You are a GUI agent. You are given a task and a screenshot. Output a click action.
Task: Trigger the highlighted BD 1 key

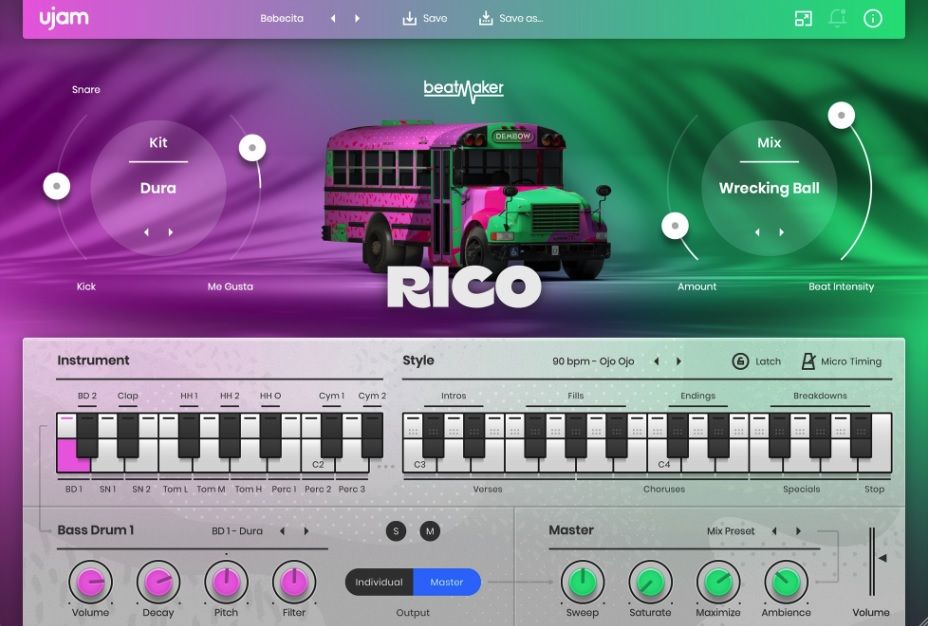70,456
